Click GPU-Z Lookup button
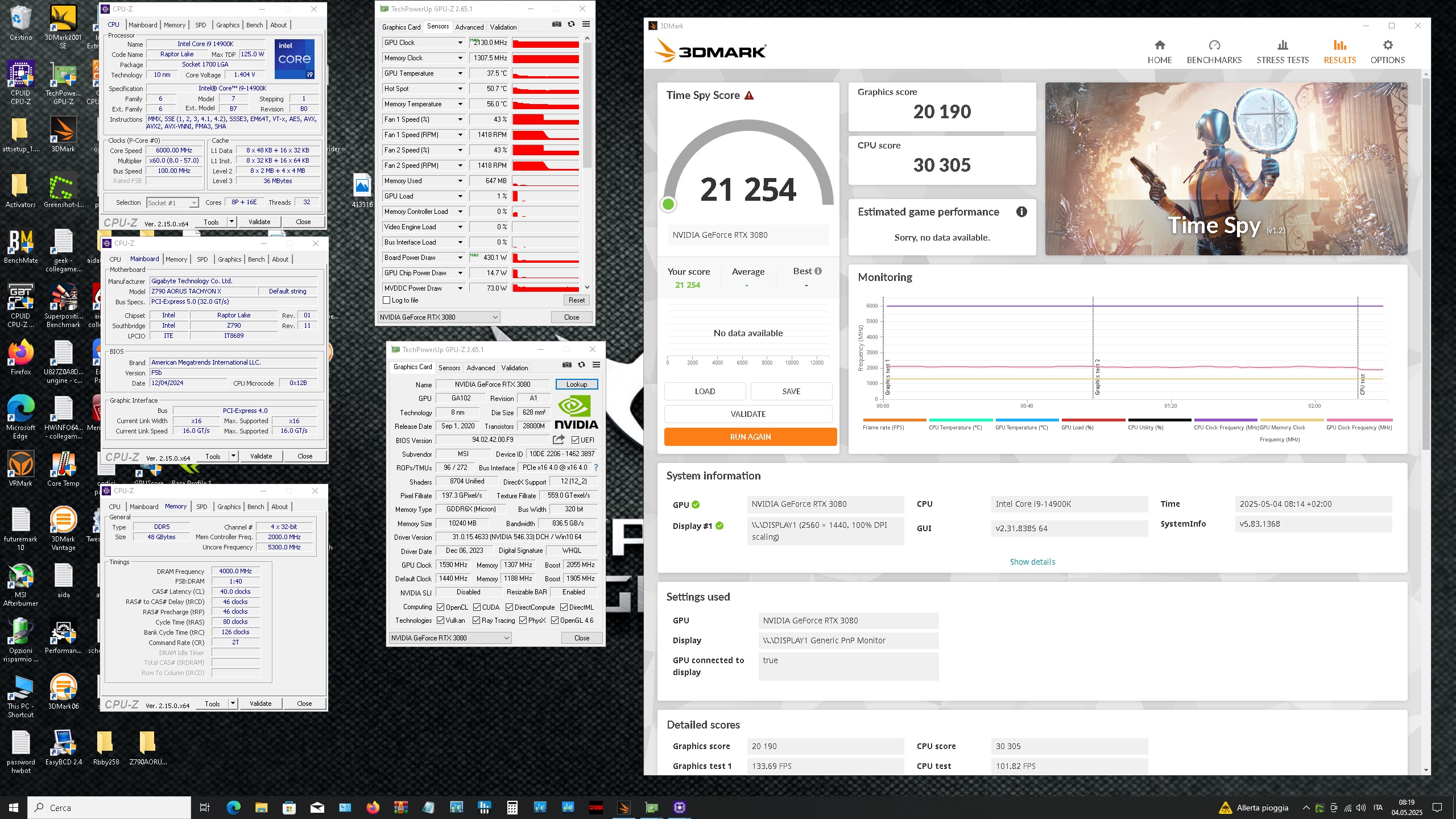This screenshot has height=819, width=1456. coord(576,384)
